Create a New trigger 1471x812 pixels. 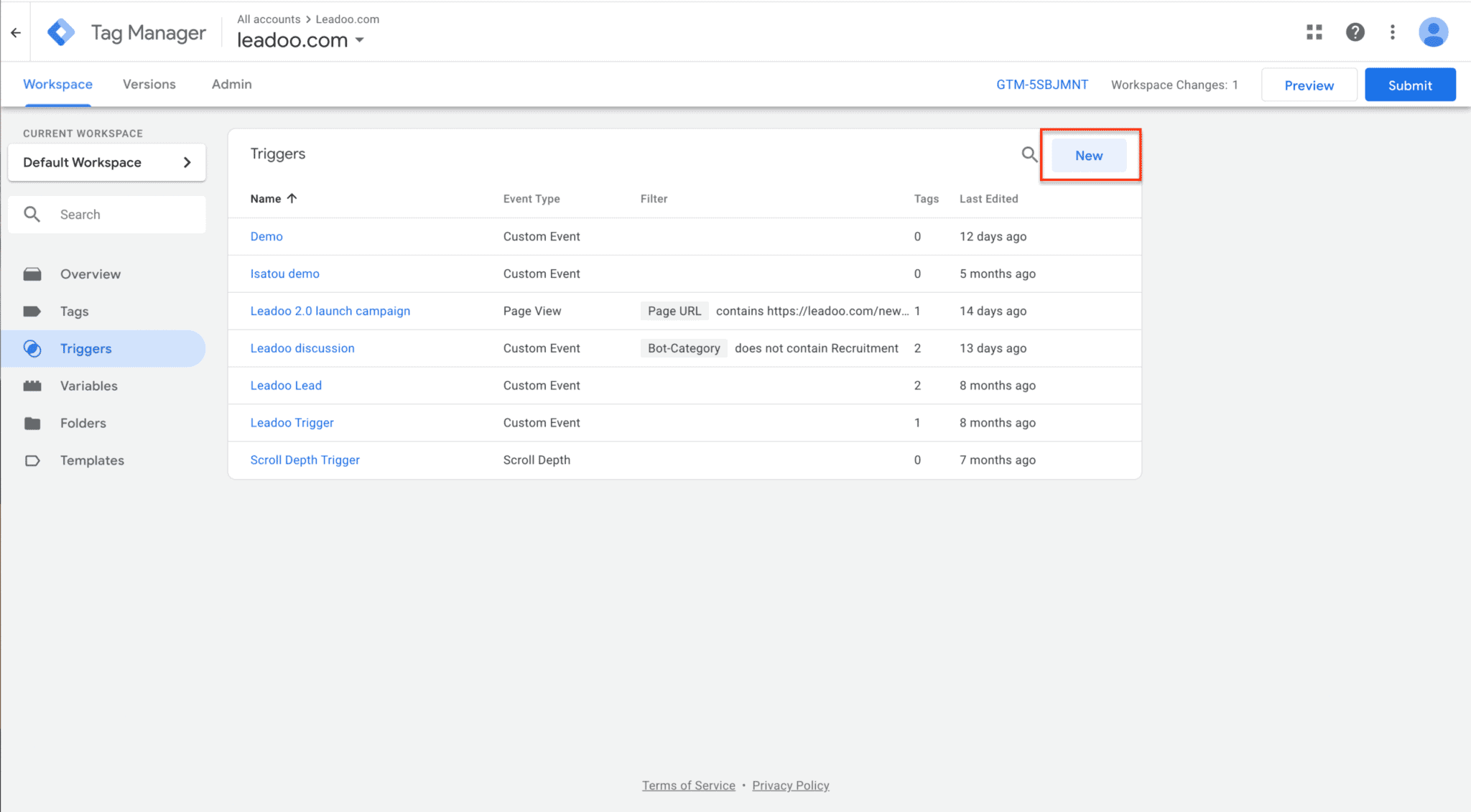coord(1089,155)
